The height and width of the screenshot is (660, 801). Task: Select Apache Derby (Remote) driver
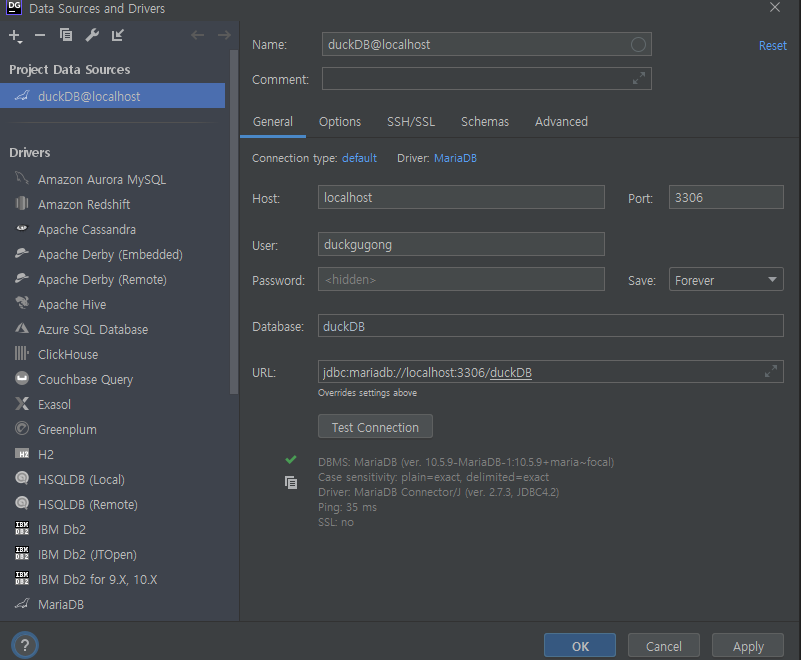(114, 279)
